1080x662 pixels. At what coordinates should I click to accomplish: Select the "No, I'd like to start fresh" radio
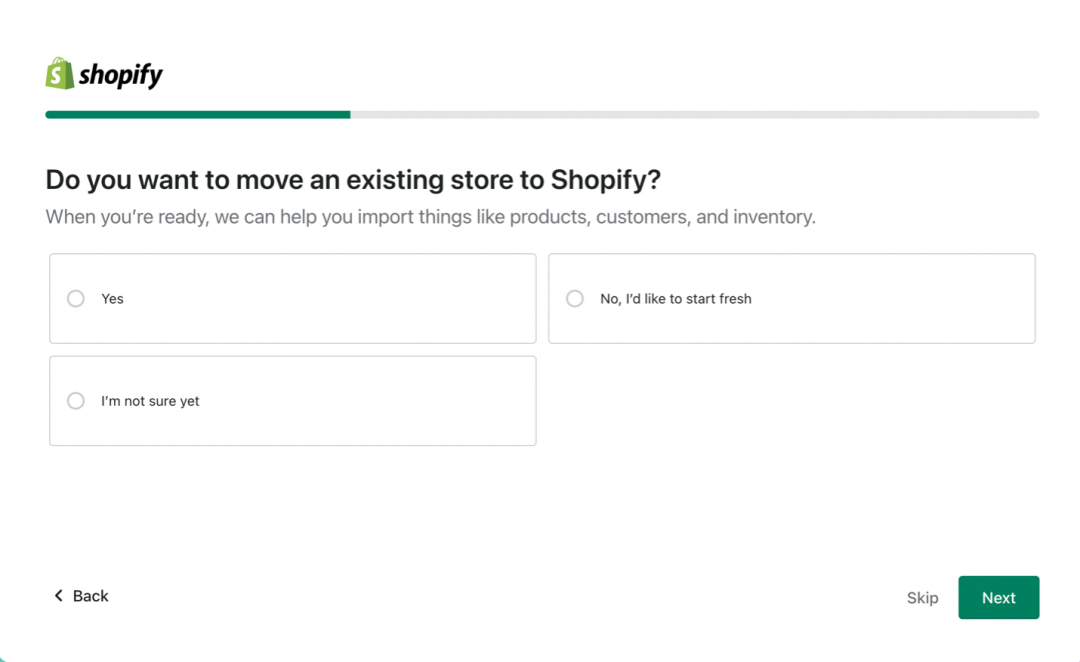(575, 298)
